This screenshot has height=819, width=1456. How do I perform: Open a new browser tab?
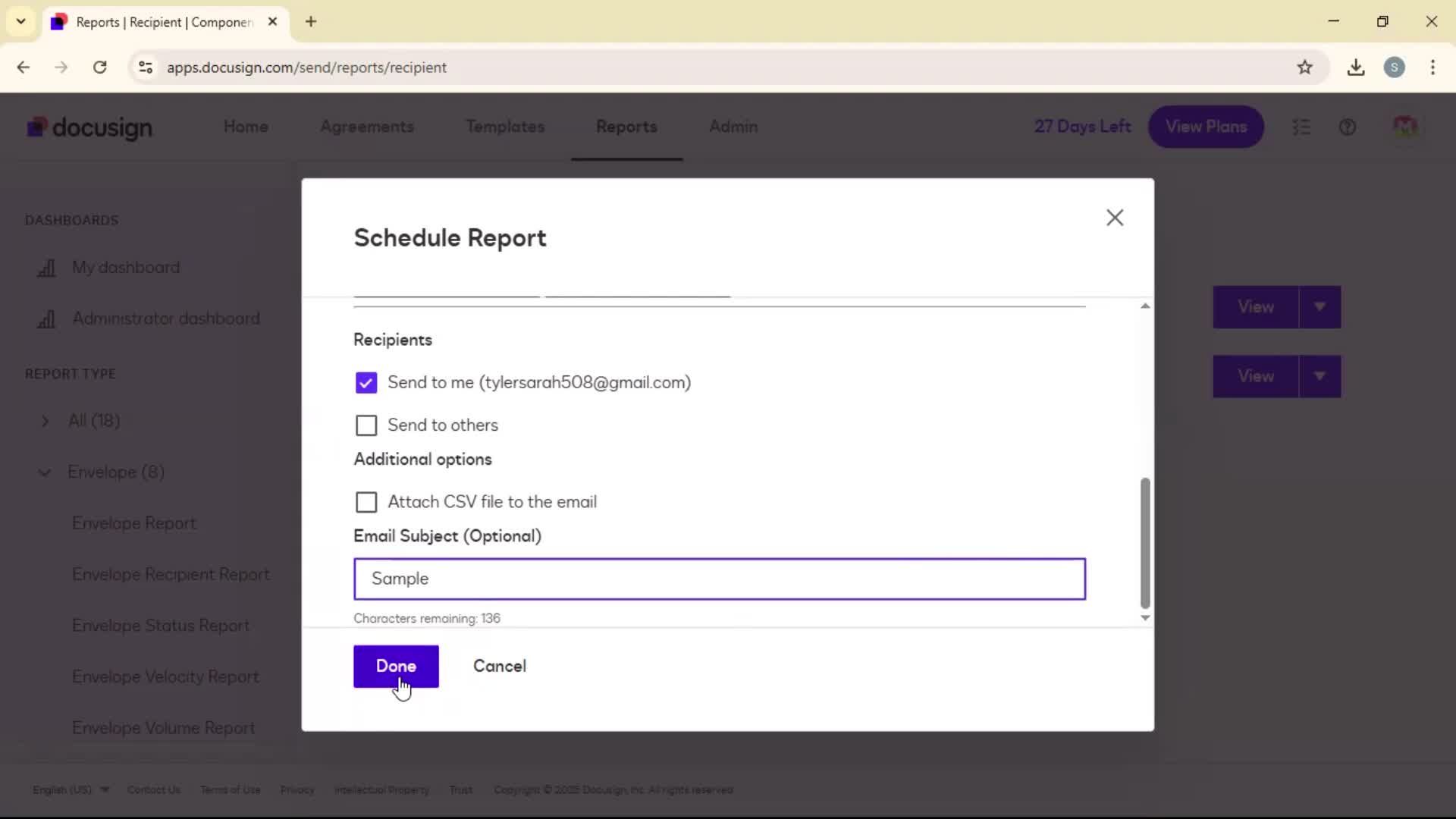coord(311,22)
